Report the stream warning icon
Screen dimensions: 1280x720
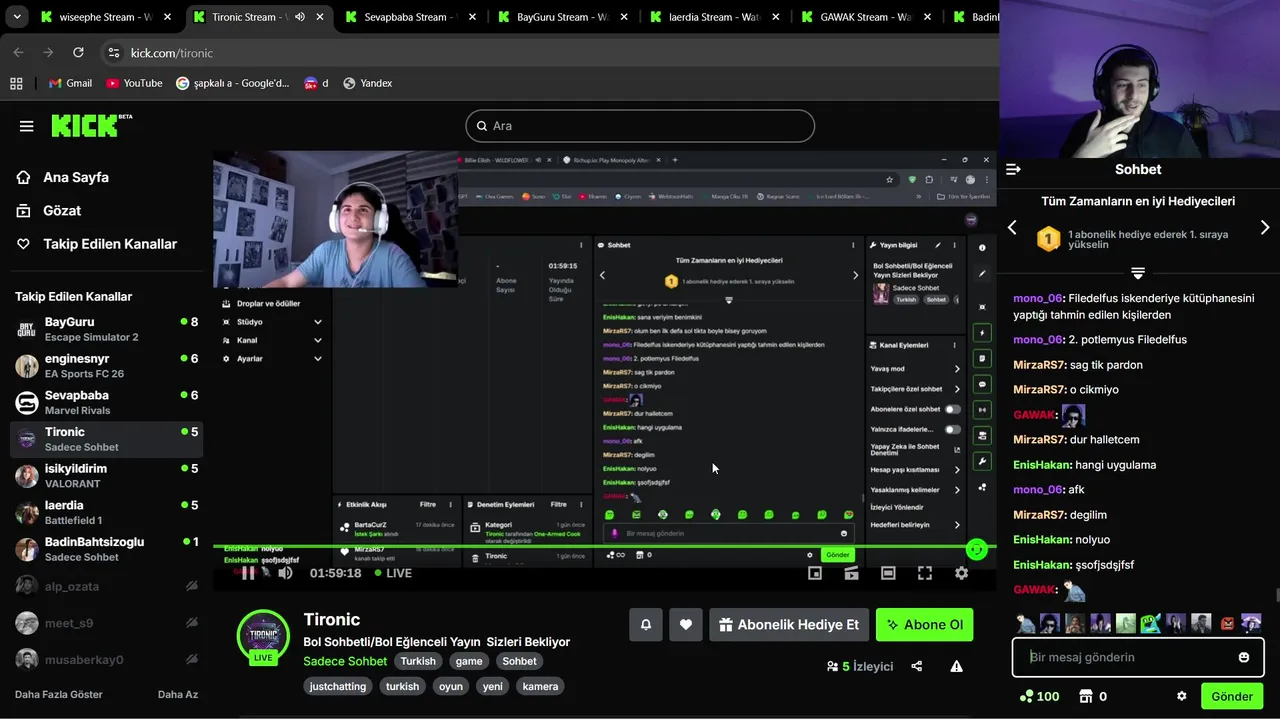pos(957,666)
